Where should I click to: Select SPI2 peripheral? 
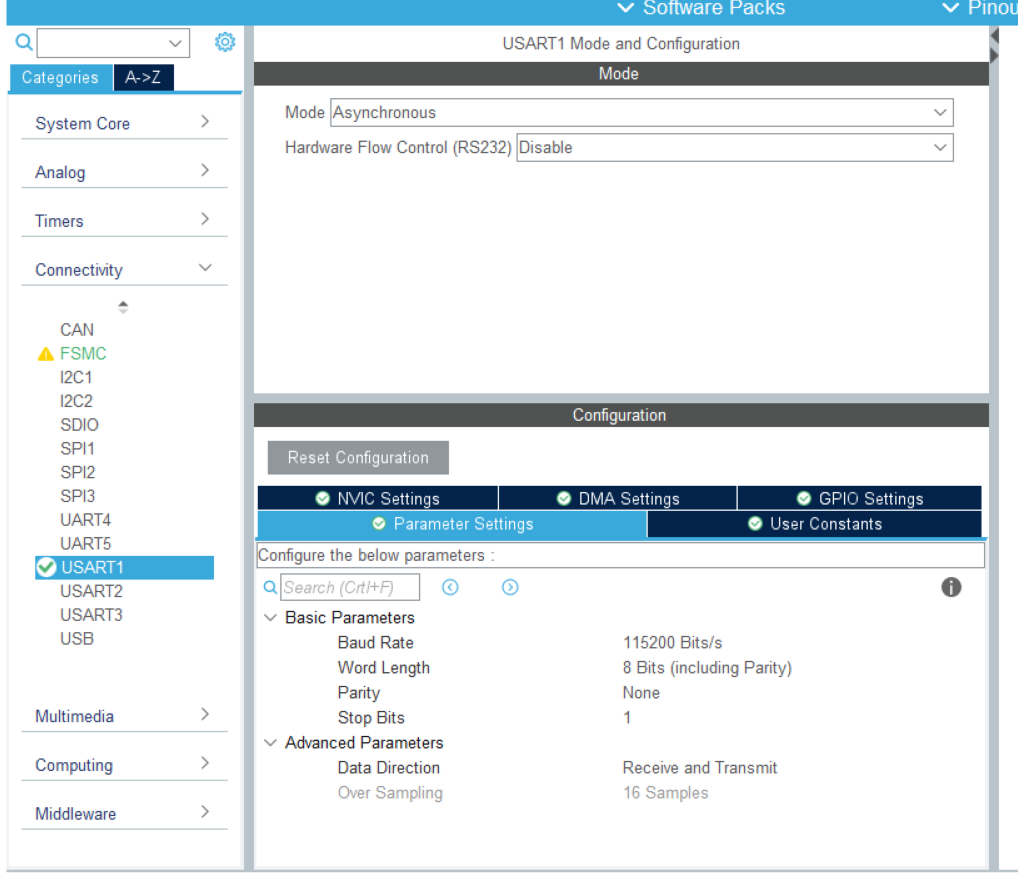click(x=77, y=473)
